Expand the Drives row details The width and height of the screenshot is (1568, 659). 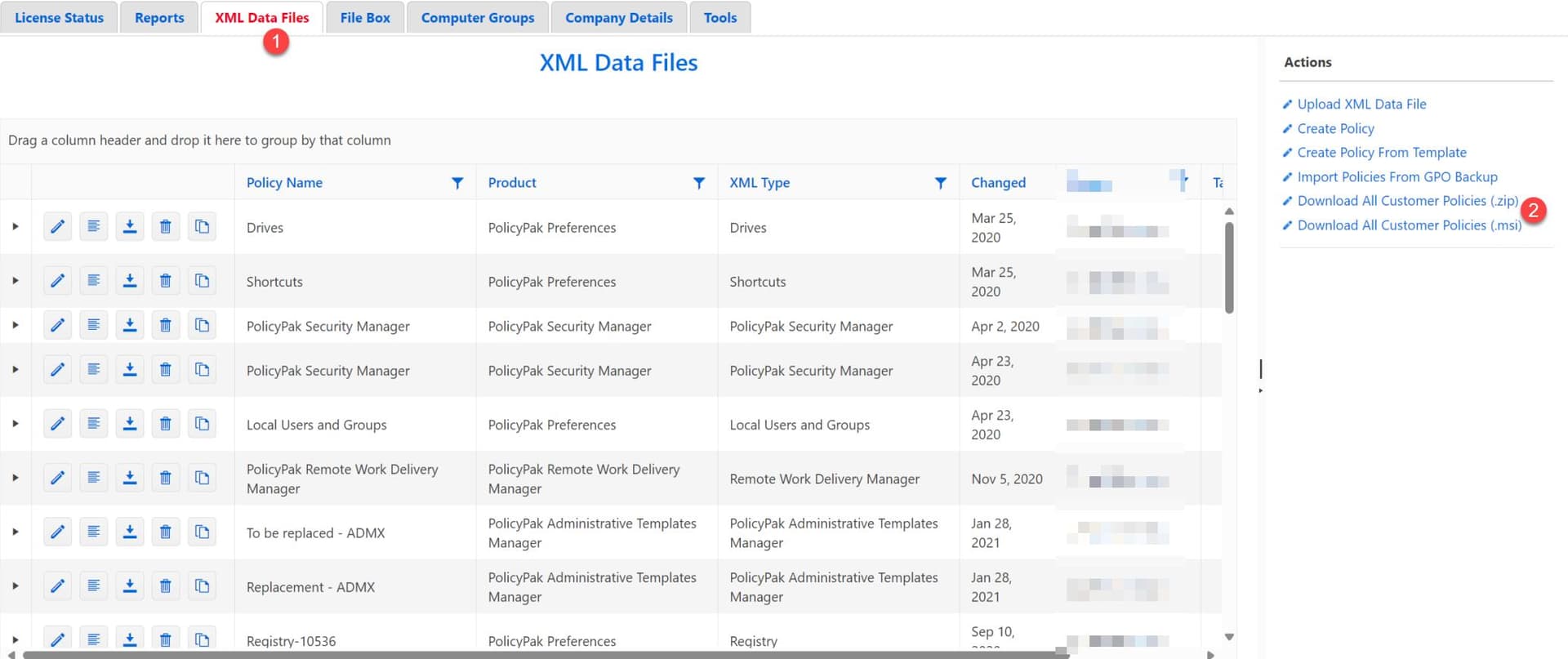coord(16,227)
